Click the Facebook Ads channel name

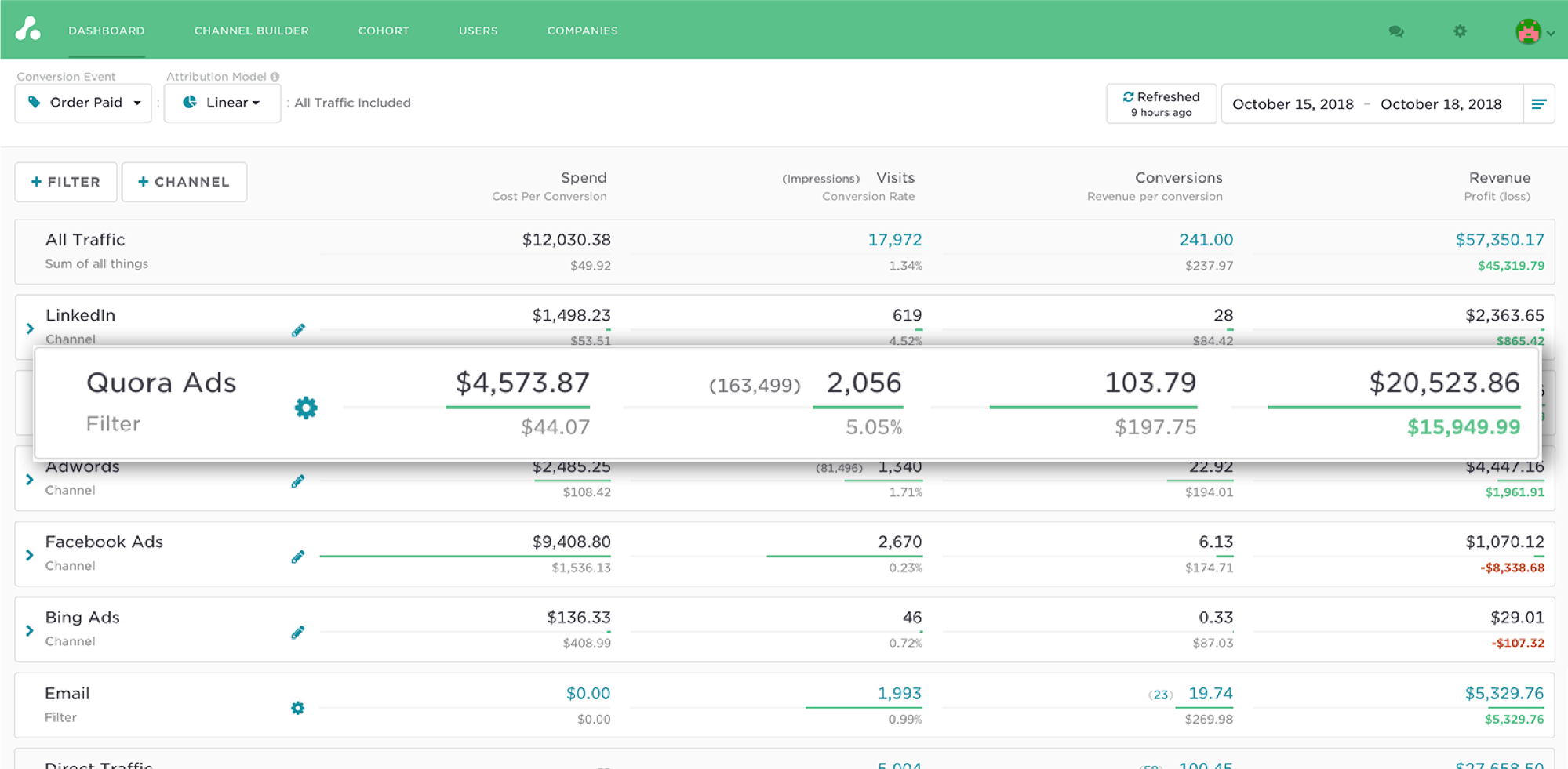(x=104, y=542)
